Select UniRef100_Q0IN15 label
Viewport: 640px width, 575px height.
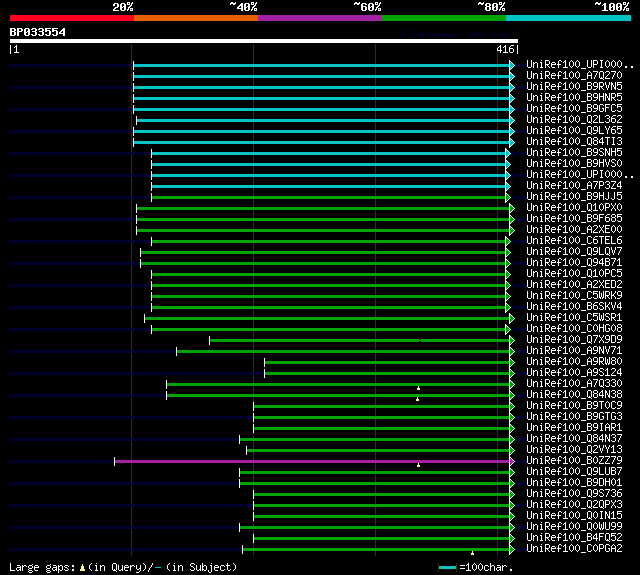[574, 516]
